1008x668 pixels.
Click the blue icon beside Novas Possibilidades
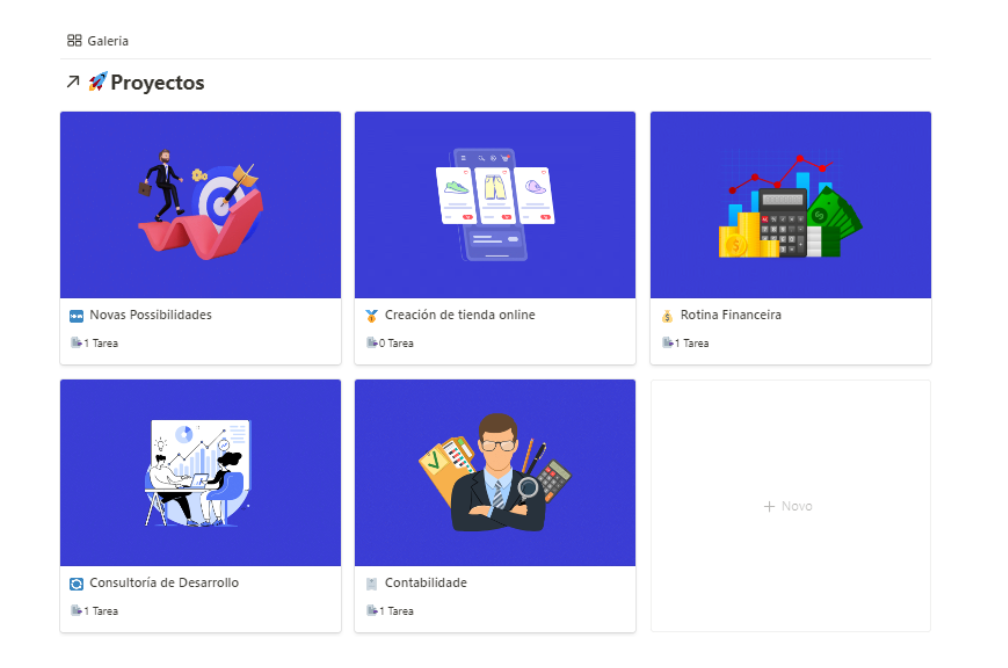point(76,316)
